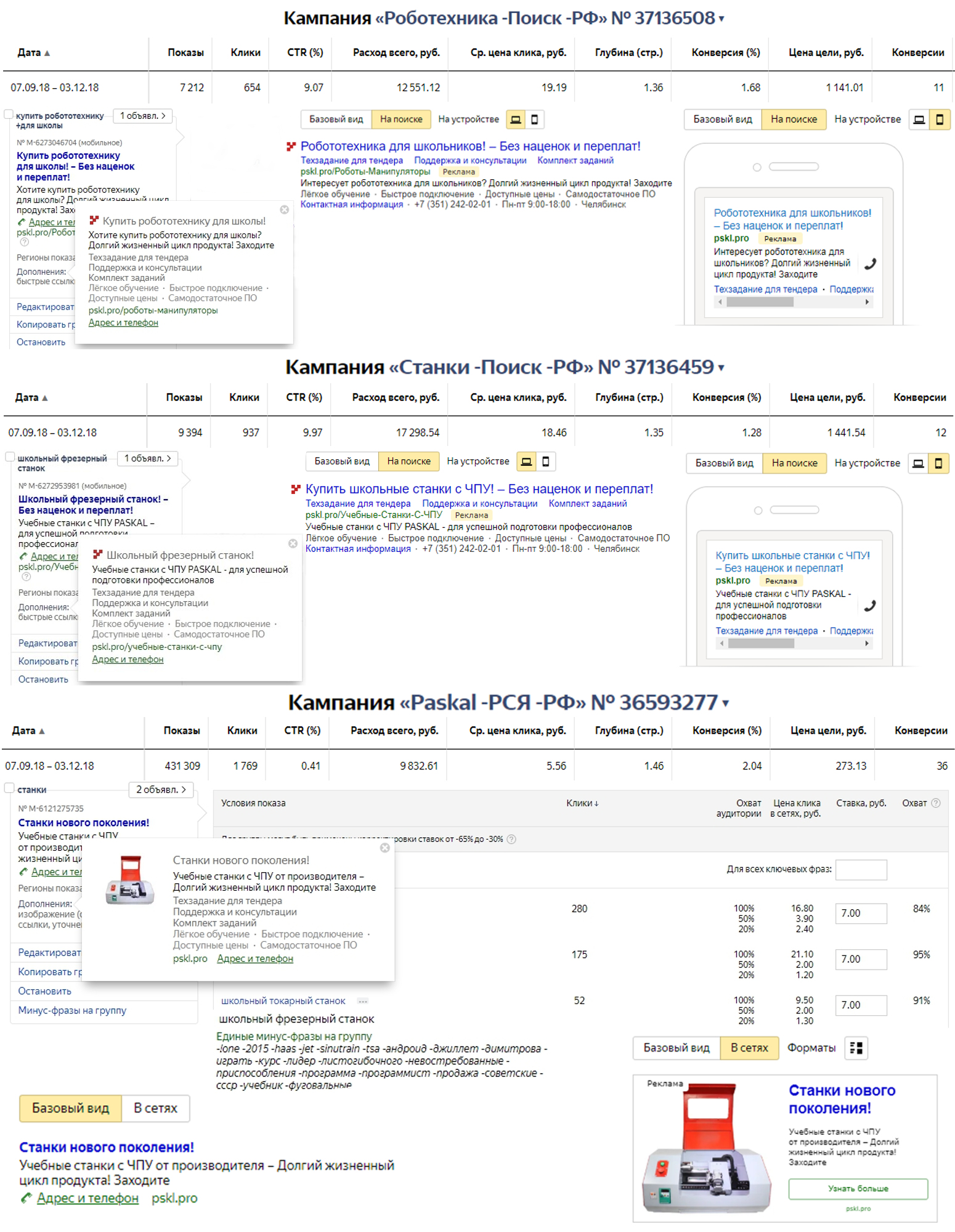Viewport: 955px width, 1232px height.
Task: Expand '1 объявл.' in the milling machine ad group
Action: 147,458
